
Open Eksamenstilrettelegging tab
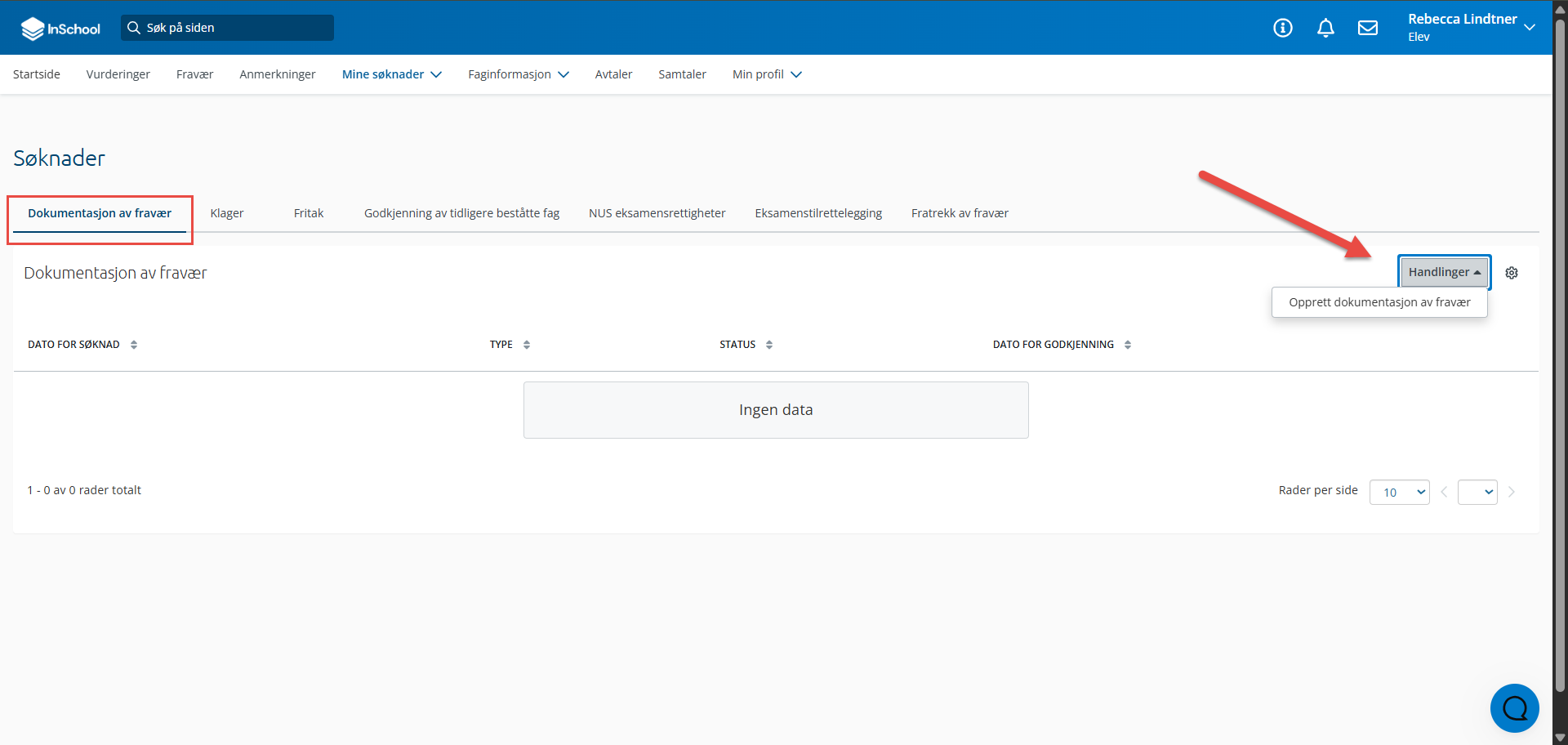coord(818,213)
